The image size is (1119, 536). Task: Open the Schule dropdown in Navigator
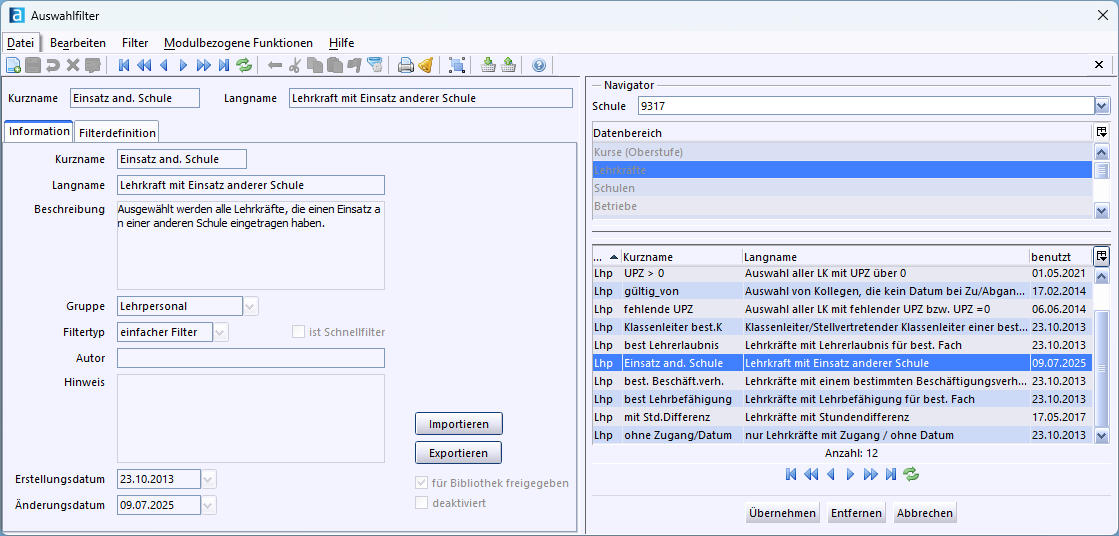click(x=1103, y=106)
